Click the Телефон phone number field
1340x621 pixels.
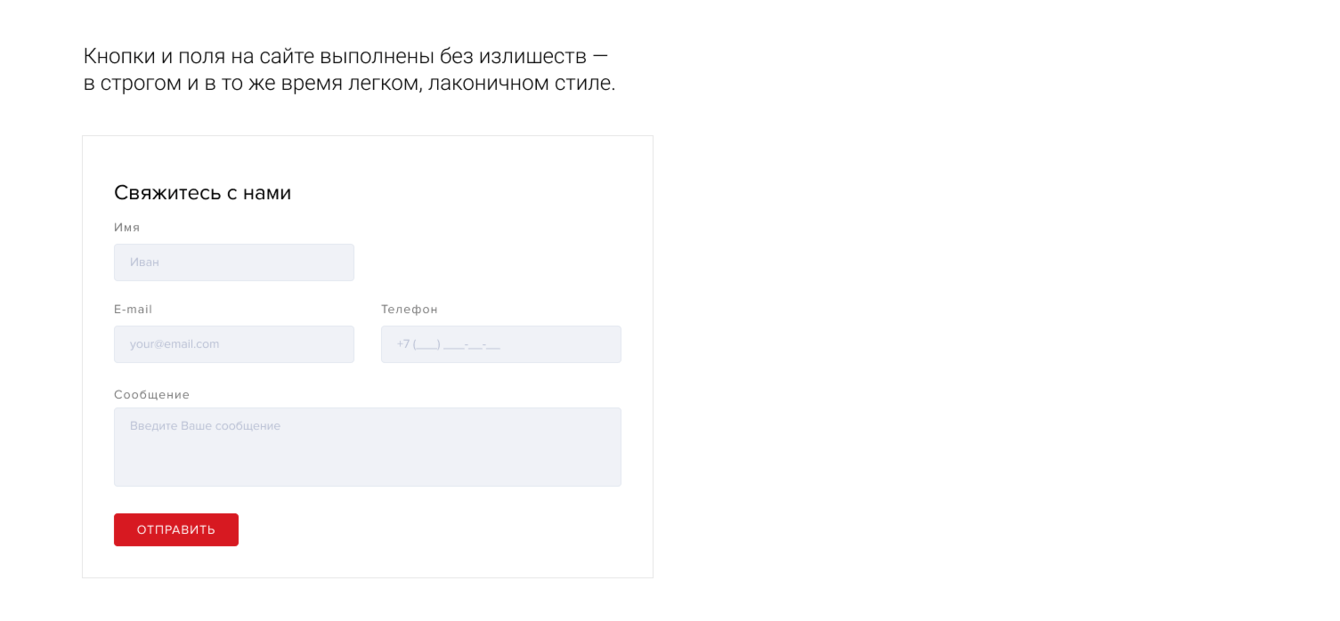(x=500, y=344)
